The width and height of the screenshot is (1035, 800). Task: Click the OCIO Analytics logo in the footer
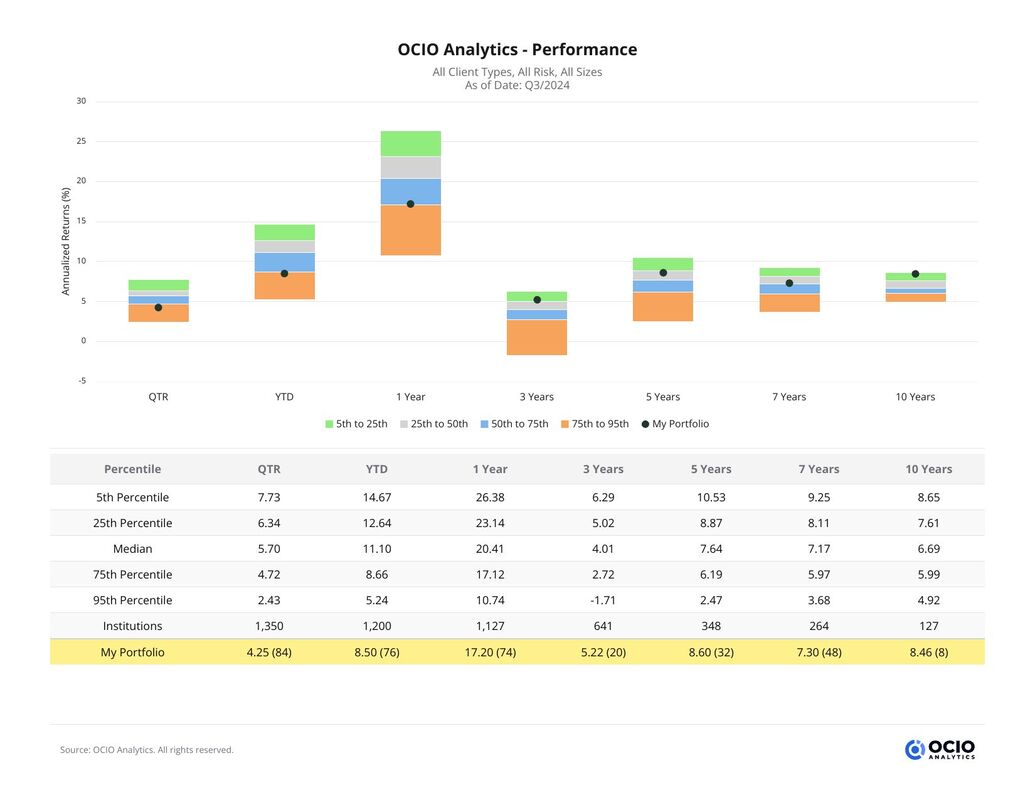(940, 749)
